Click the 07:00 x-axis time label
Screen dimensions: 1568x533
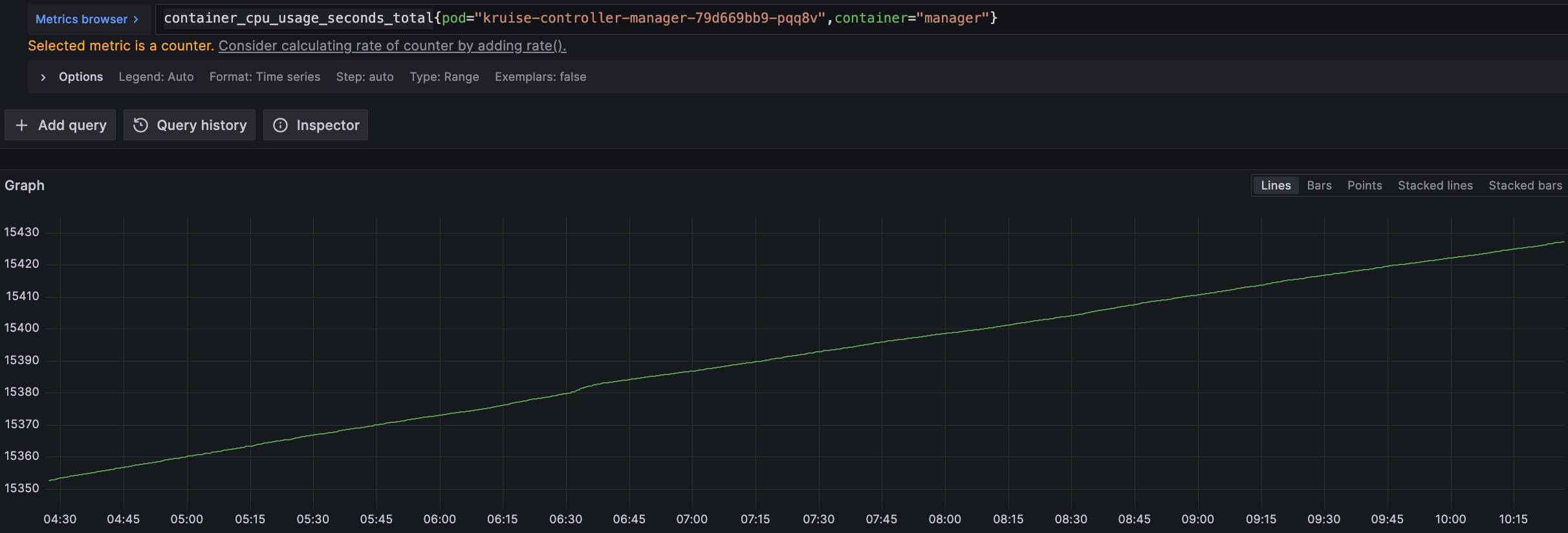(x=692, y=519)
